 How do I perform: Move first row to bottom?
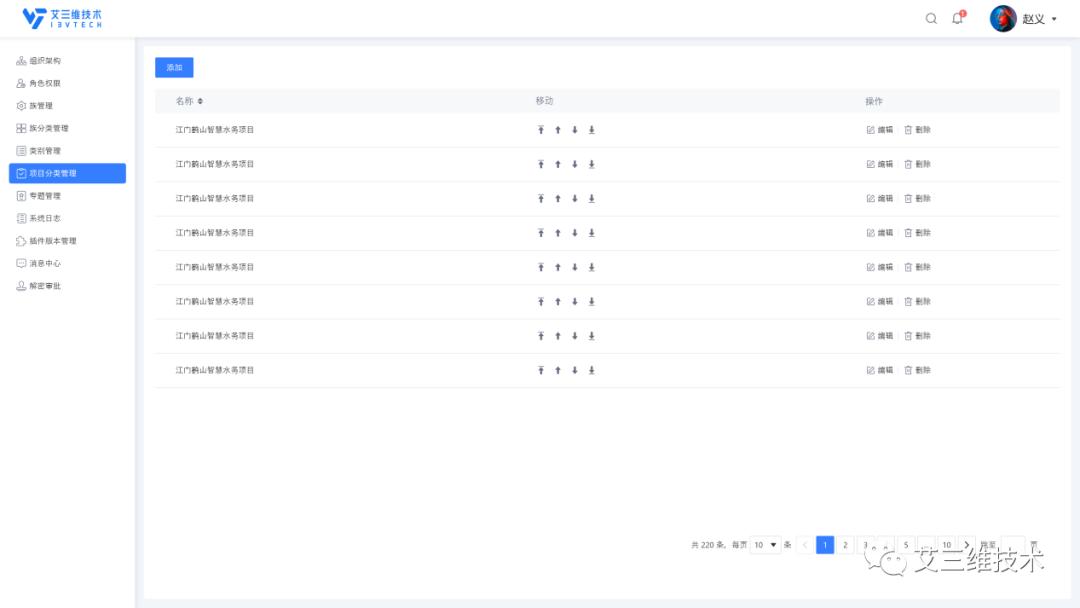point(592,129)
